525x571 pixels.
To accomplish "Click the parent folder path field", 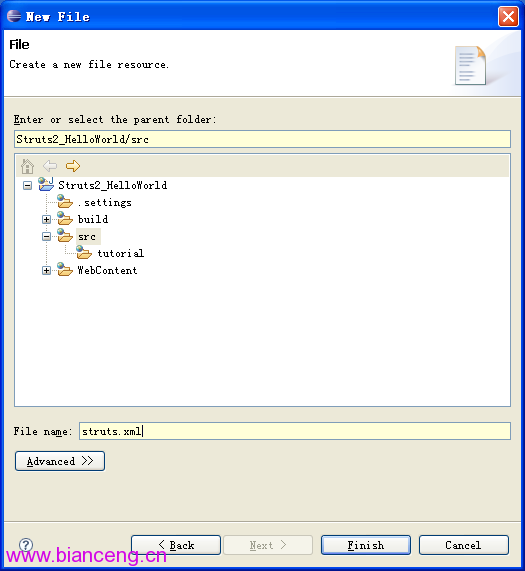I will (x=262, y=139).
